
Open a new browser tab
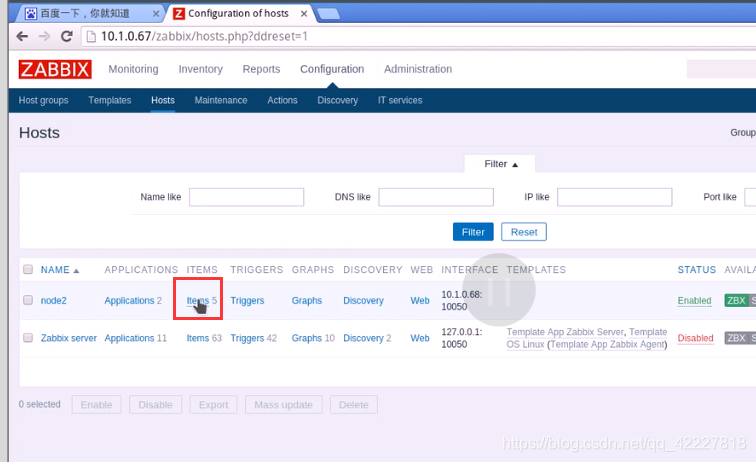[x=329, y=14]
